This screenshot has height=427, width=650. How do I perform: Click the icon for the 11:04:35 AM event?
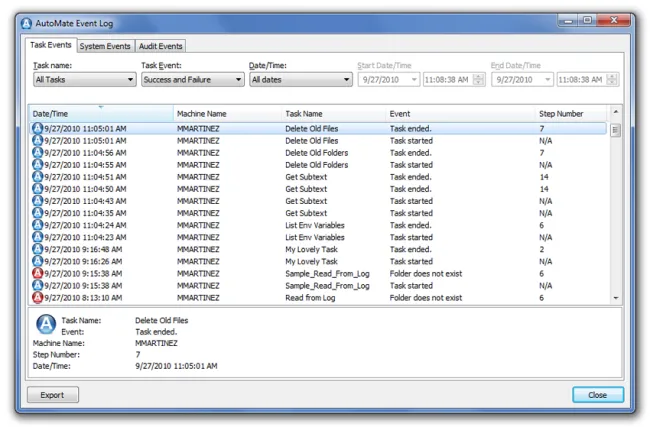(x=37, y=213)
